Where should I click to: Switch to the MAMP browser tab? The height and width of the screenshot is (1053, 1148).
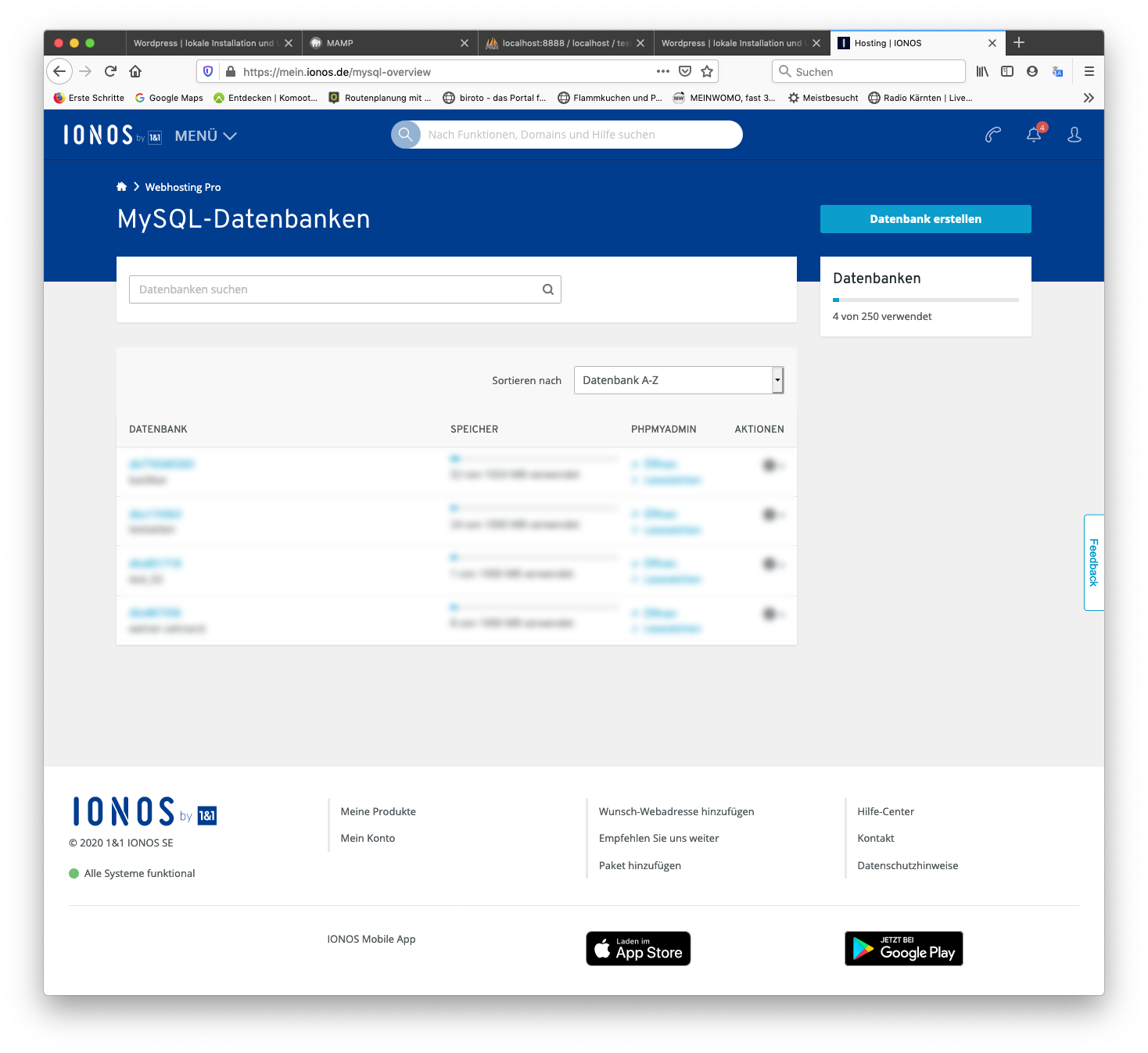coord(389,43)
